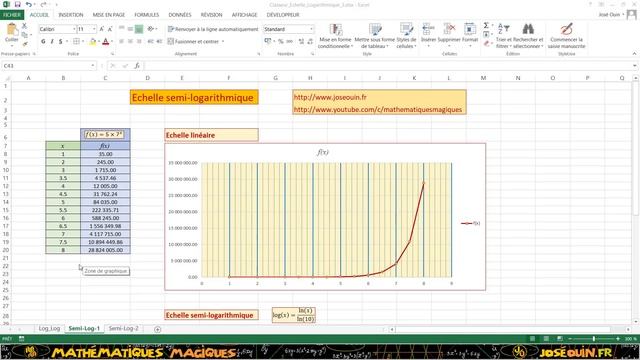640x360 pixels.
Task: Click the thousands separator 000 icon
Action: [x=289, y=41]
